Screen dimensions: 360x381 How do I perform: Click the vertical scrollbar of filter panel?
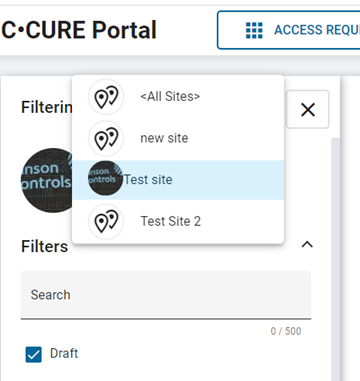click(336, 259)
